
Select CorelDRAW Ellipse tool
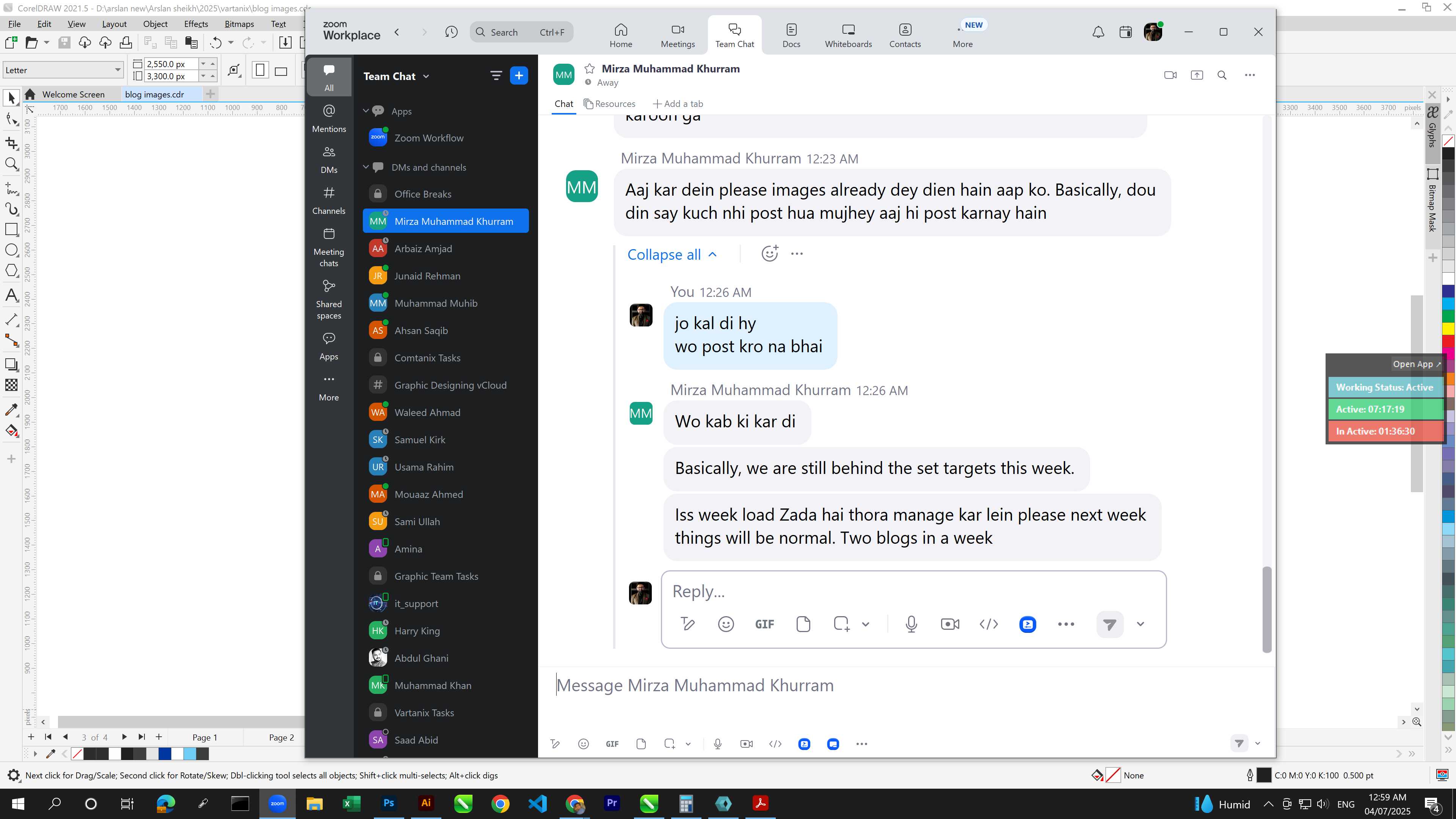11,250
